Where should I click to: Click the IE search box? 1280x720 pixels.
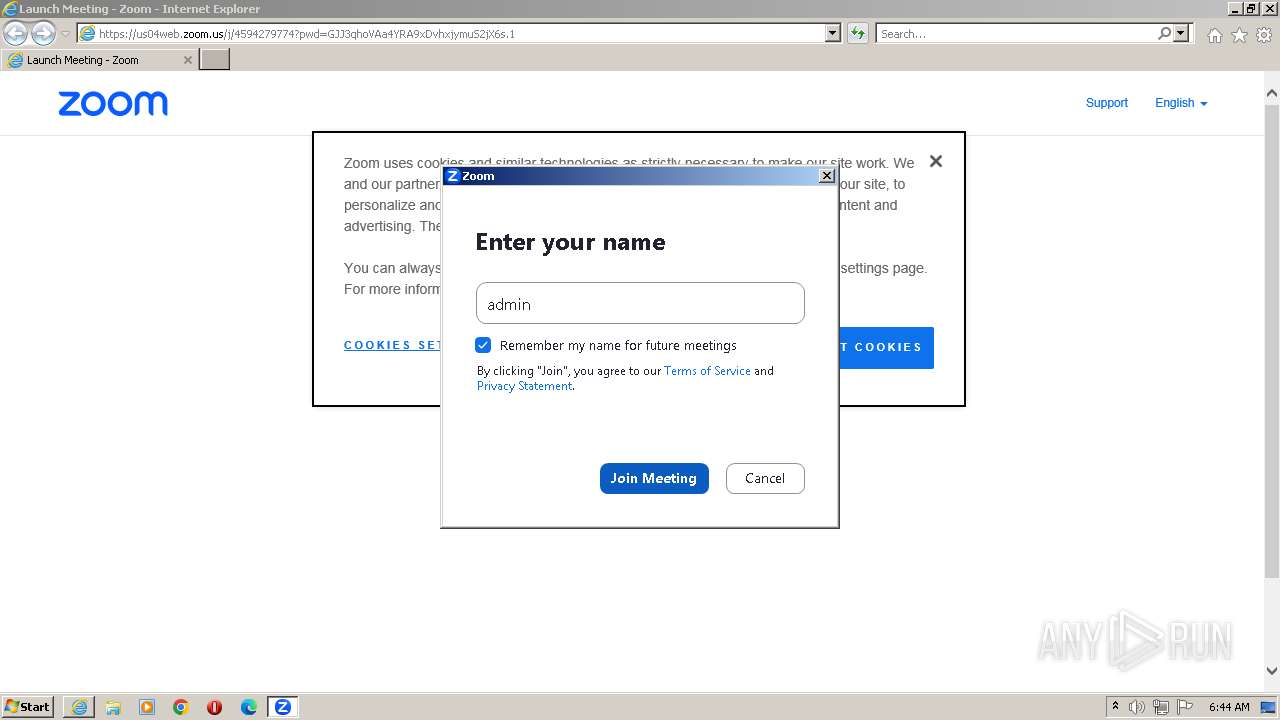click(x=1017, y=33)
